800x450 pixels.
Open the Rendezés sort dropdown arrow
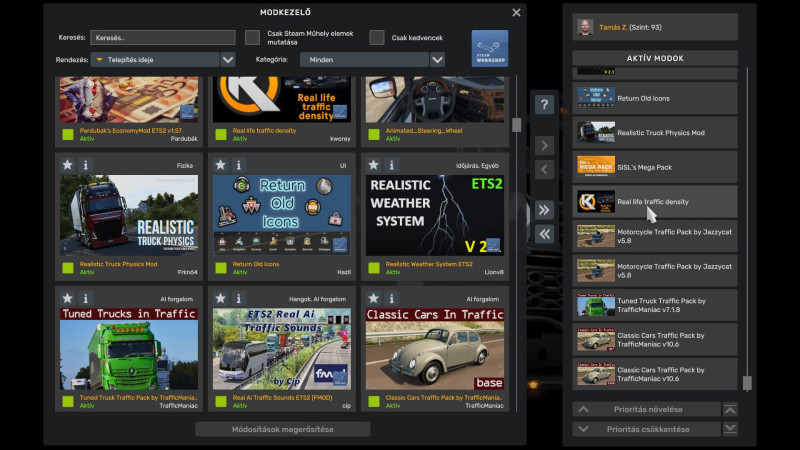pos(228,60)
